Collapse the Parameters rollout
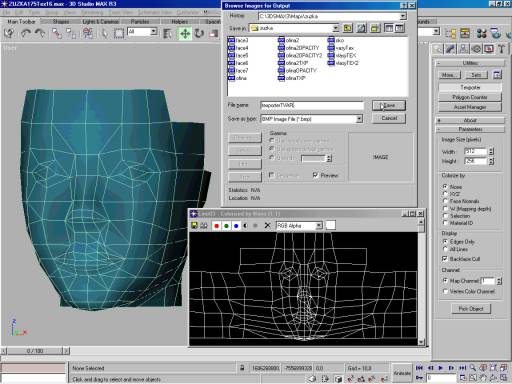 pos(470,129)
